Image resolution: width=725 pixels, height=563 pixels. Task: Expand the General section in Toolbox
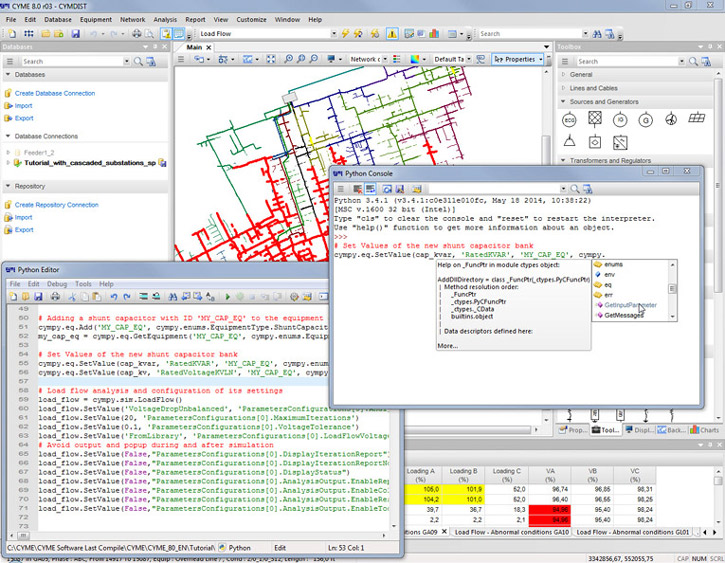tap(581, 75)
